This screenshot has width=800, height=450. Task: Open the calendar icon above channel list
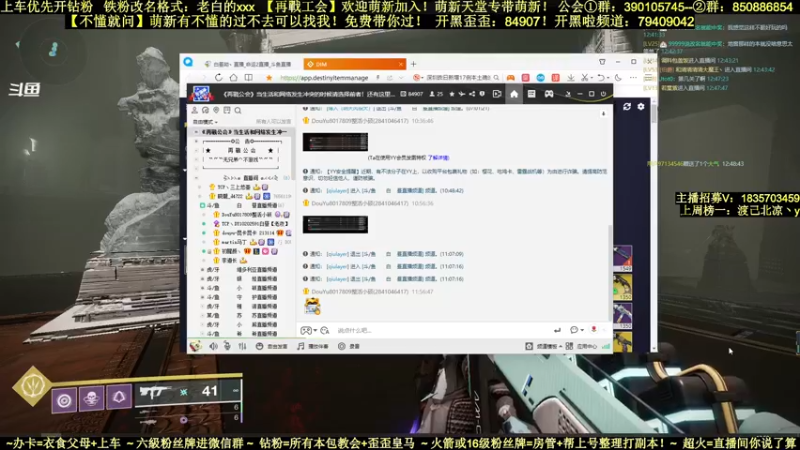coord(227,110)
